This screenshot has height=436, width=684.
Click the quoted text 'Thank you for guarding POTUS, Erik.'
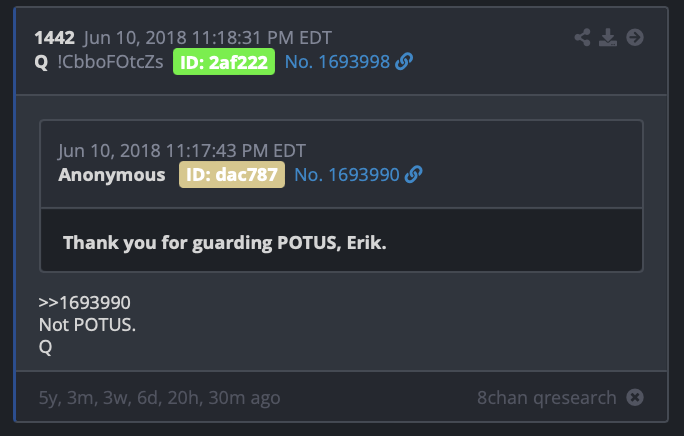click(225, 243)
